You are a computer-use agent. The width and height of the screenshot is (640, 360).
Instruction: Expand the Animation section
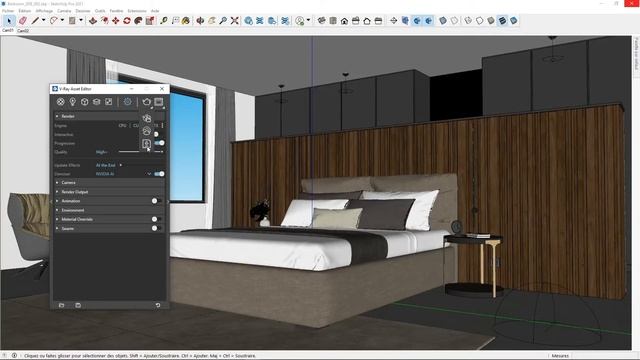[57, 201]
